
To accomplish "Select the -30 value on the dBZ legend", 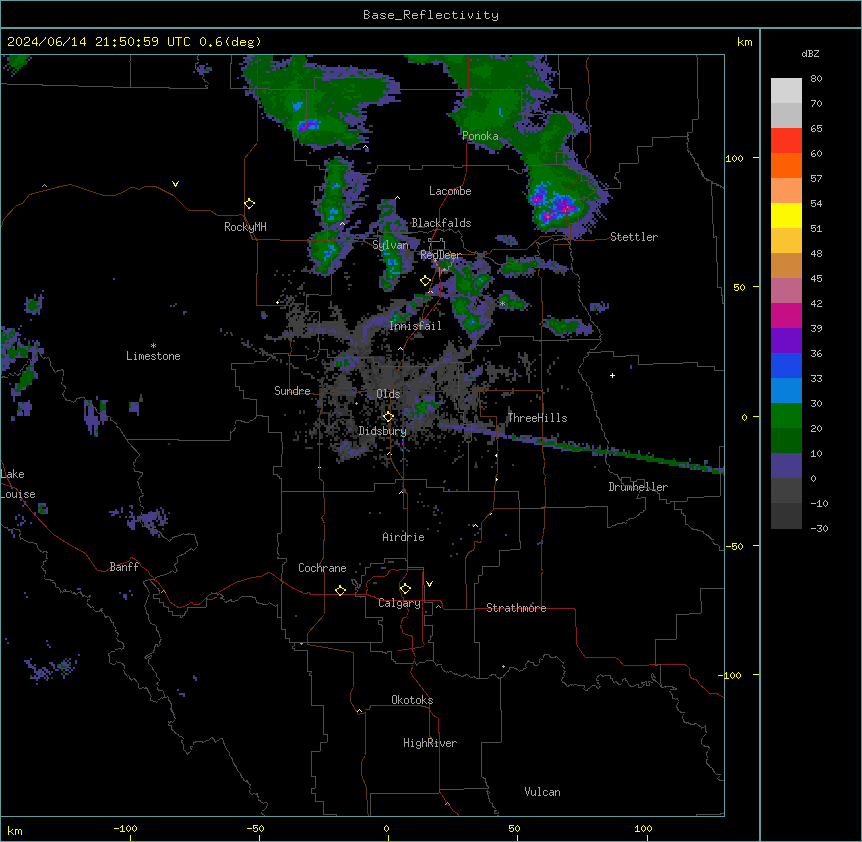I will coord(819,529).
